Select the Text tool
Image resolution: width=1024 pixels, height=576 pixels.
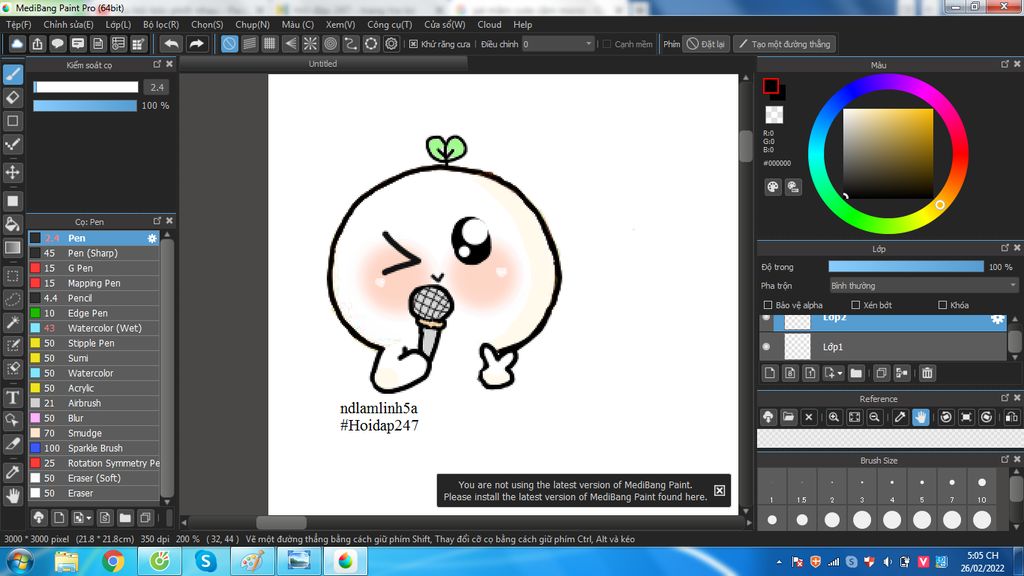13,397
